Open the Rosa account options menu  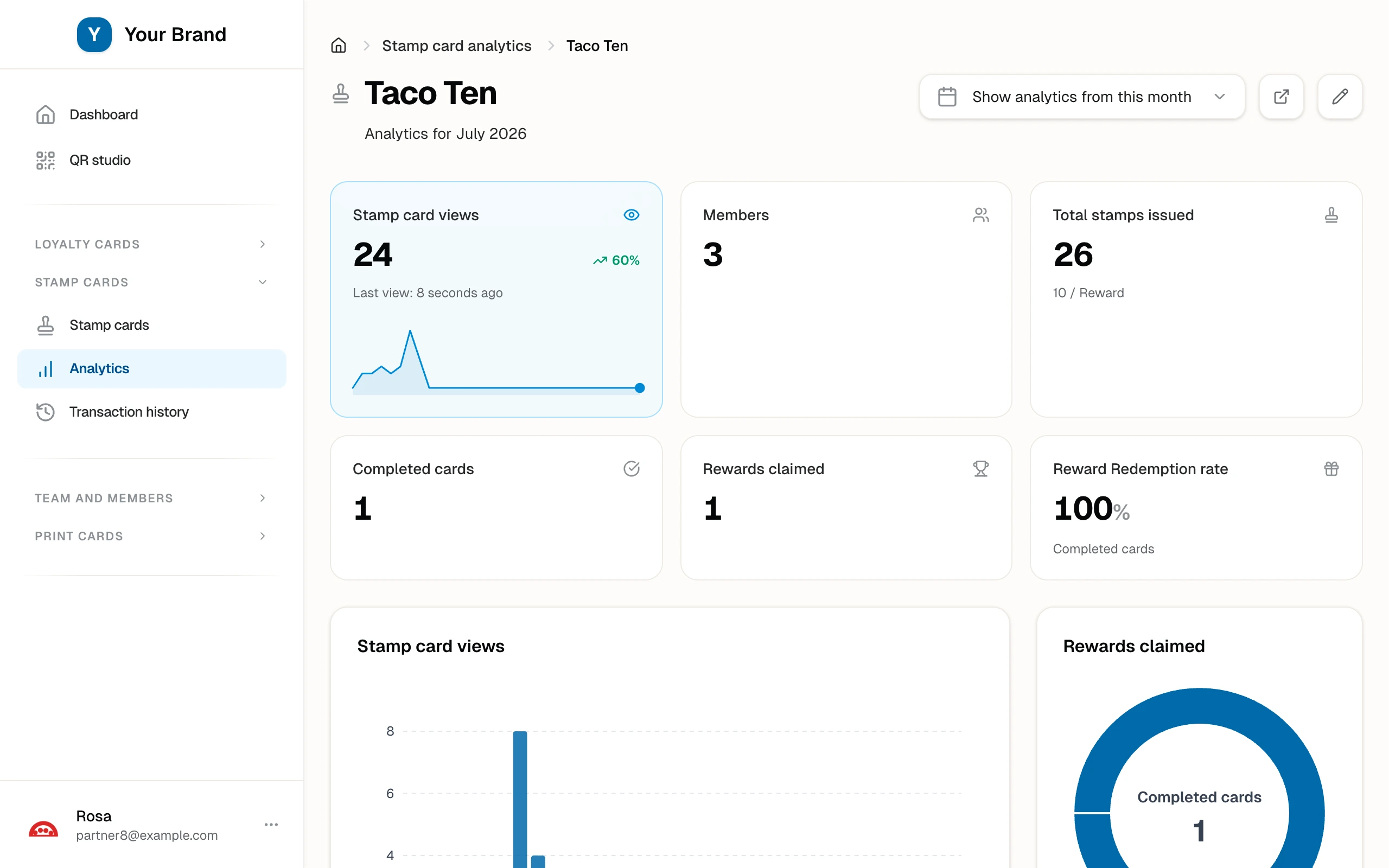[271, 825]
